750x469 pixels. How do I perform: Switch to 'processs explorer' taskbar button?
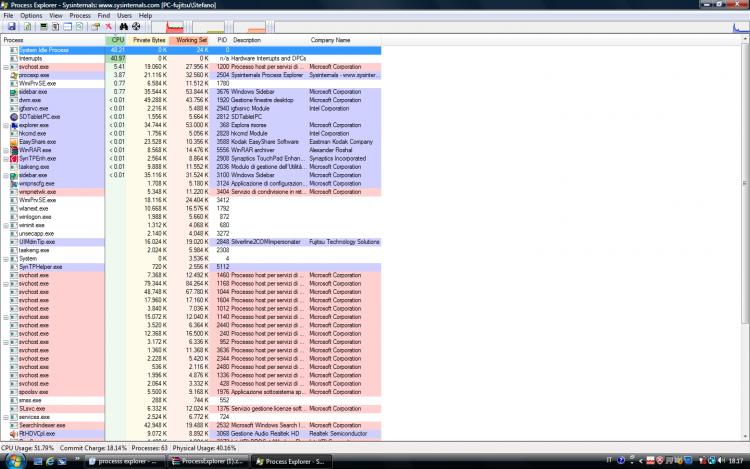(x=125, y=461)
